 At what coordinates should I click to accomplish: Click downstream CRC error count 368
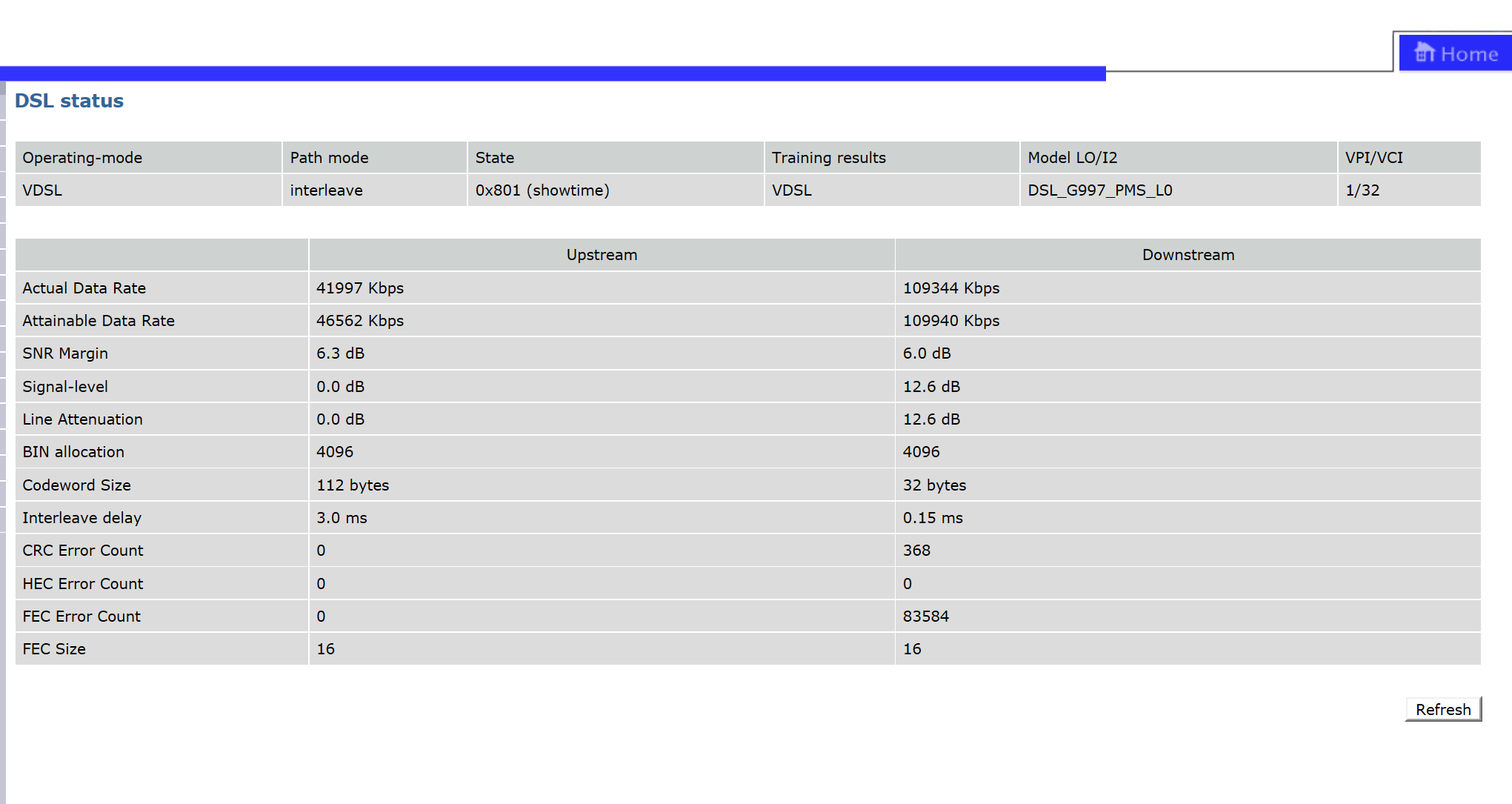(916, 551)
